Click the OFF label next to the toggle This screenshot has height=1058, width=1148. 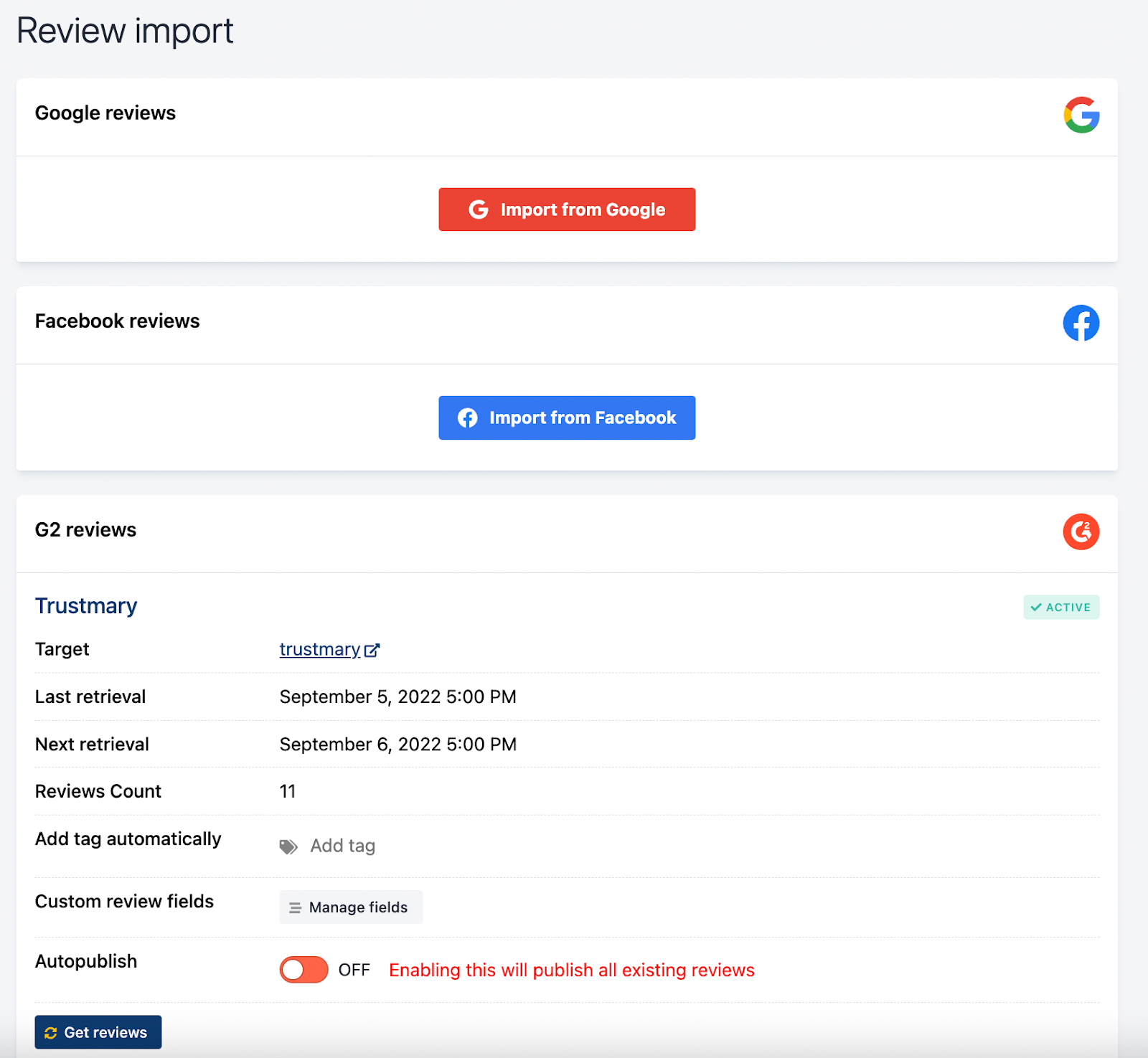[354, 970]
